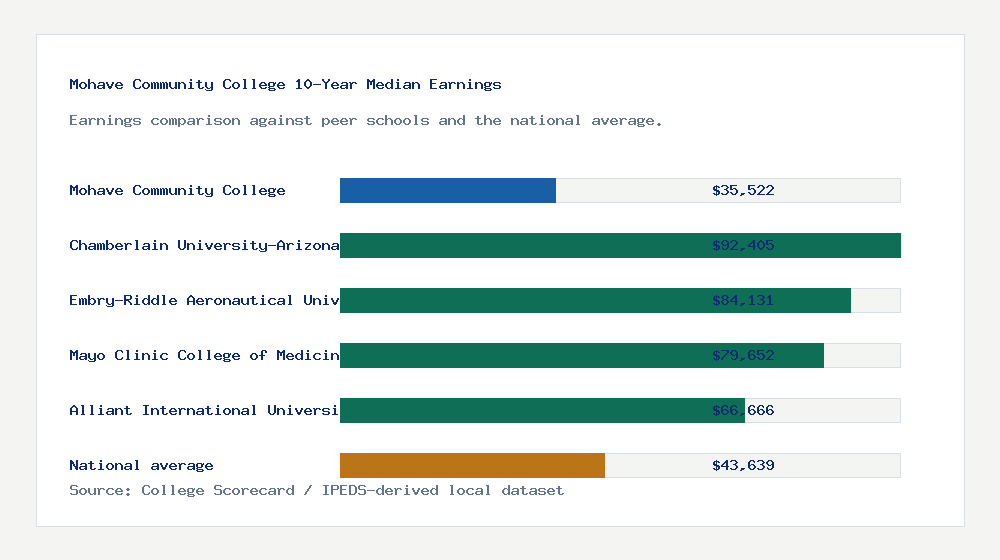This screenshot has height=560, width=1000.
Task: Click the 'Mohave Community College' row label
Action: coord(177,190)
